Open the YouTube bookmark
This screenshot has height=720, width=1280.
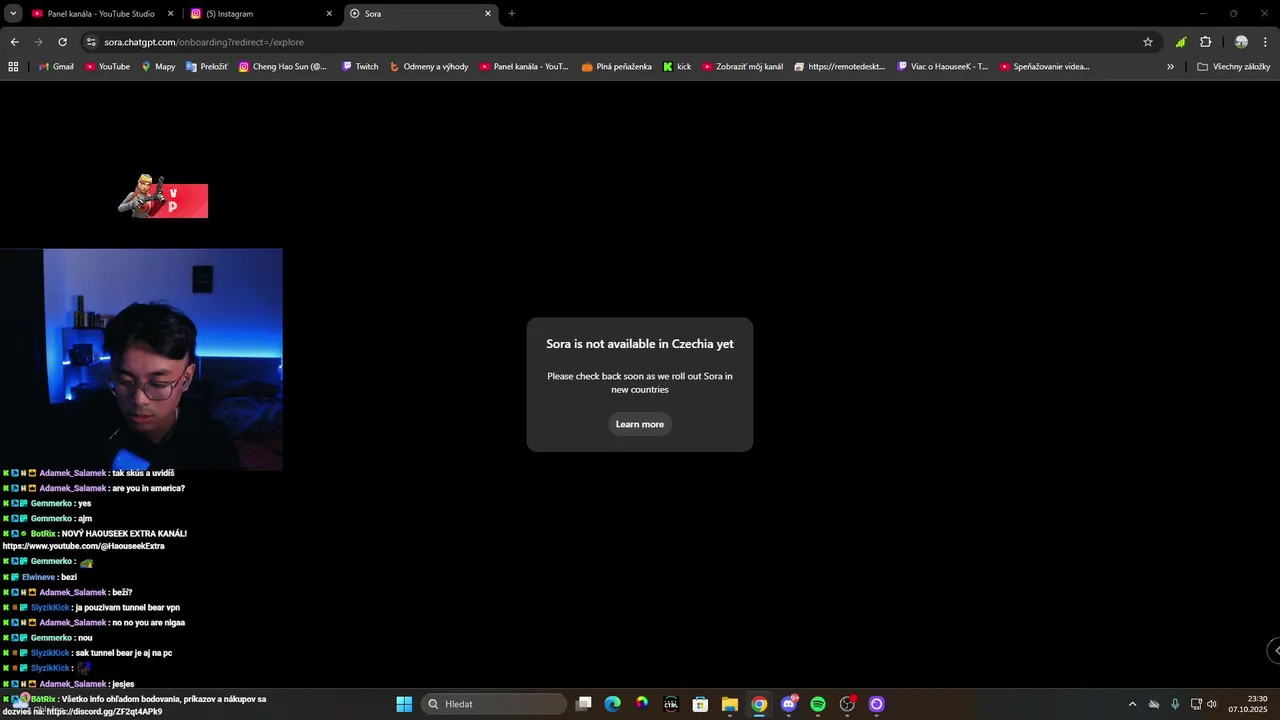tap(107, 67)
